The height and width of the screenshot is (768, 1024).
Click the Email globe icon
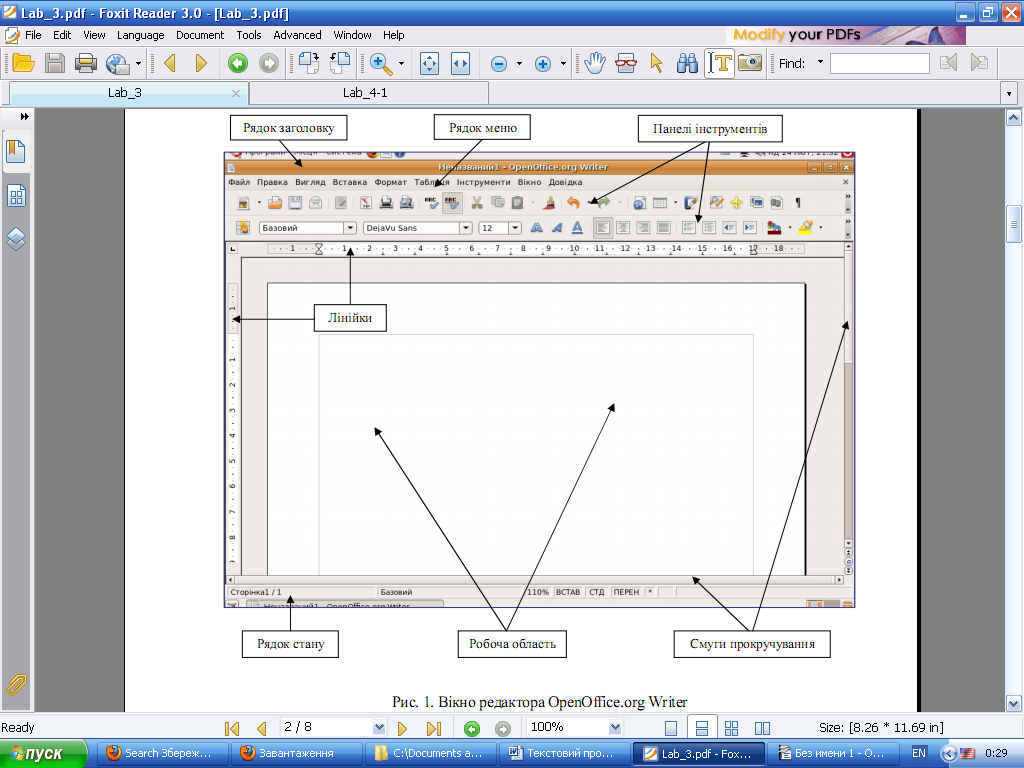click(x=118, y=63)
